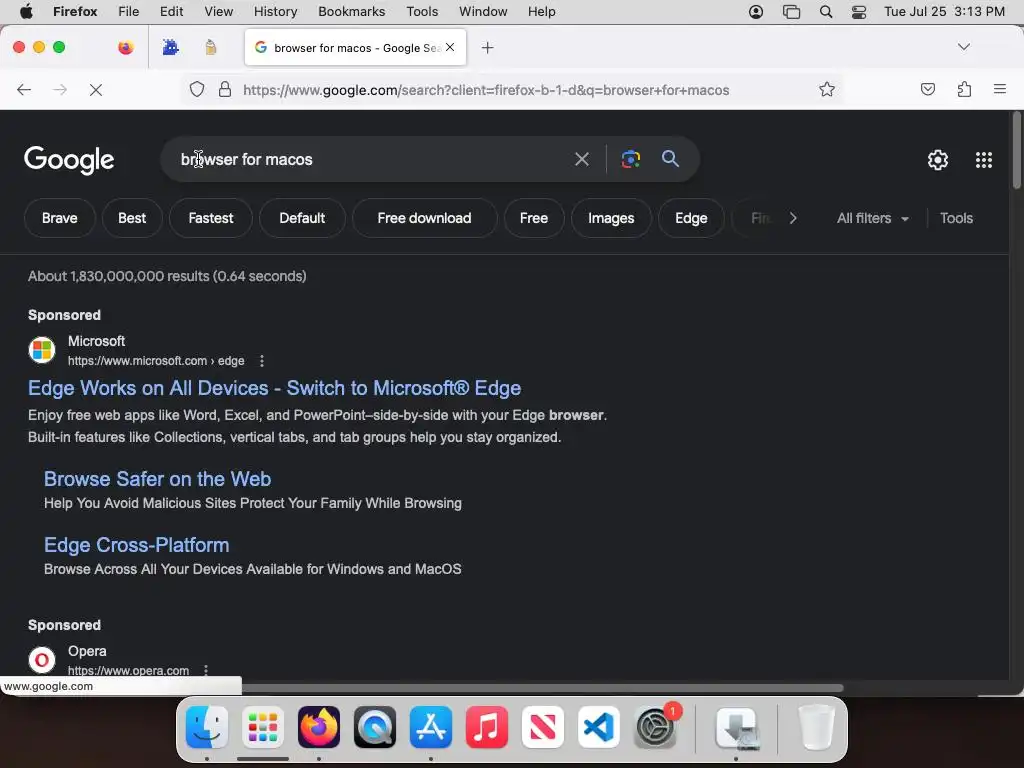Apply the Edge filter chip

(x=691, y=218)
